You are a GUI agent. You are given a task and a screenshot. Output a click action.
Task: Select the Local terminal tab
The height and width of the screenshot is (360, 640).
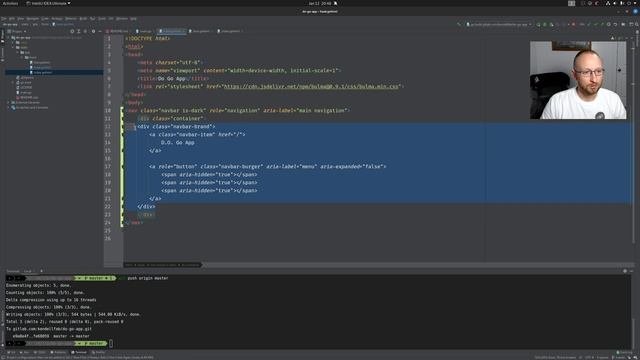click(28, 271)
